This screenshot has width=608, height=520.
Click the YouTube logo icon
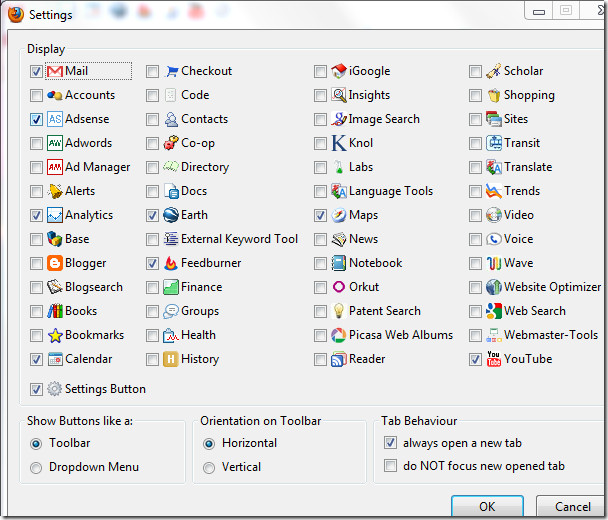tap(494, 359)
